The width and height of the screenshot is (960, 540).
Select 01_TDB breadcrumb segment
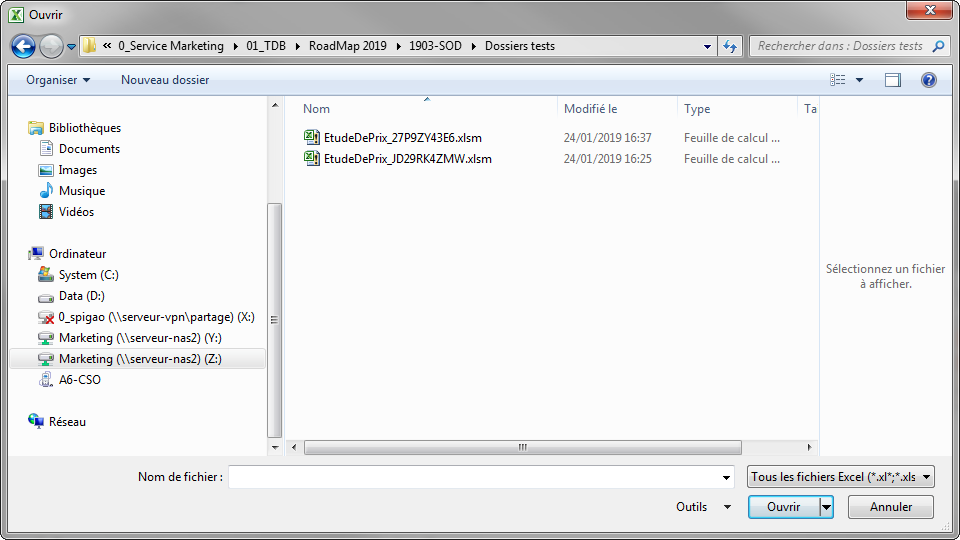(266, 46)
